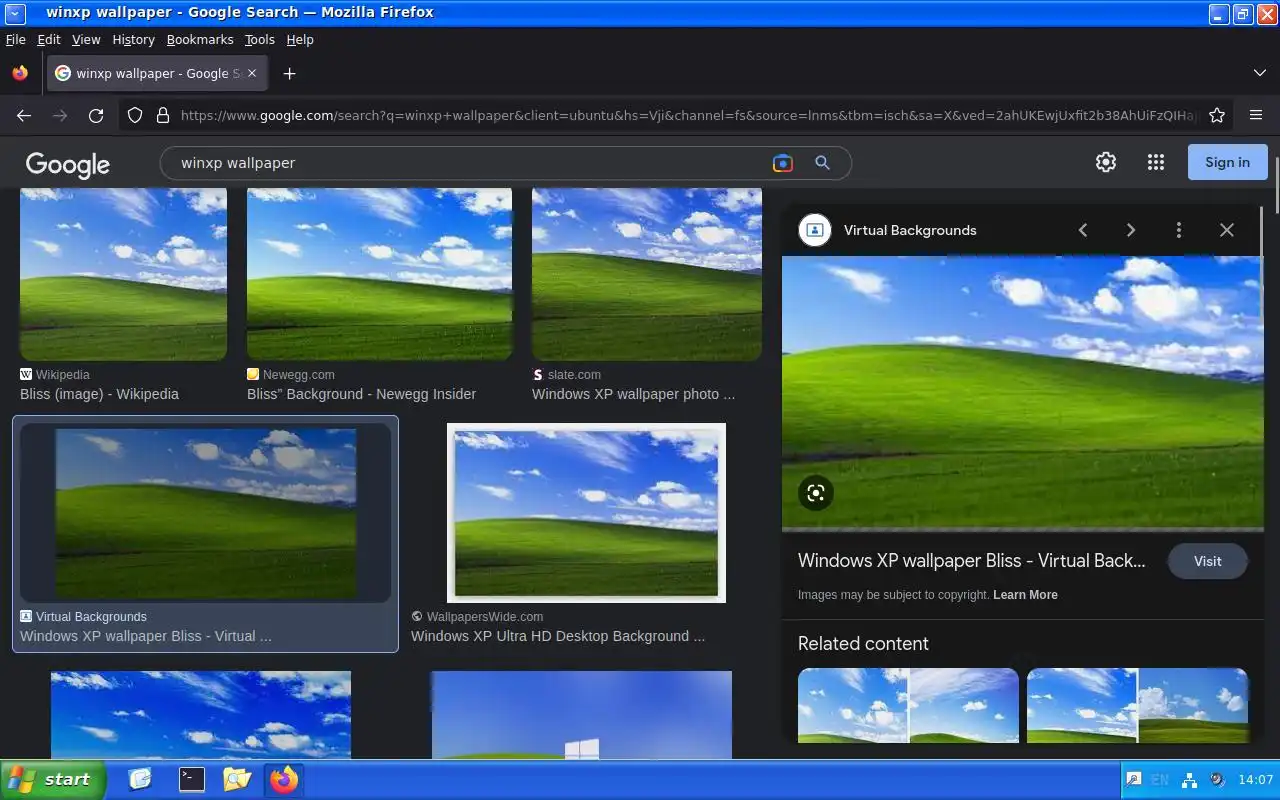Screen dimensions: 1280x800
Task: Open tracking protection shield icon
Action: point(135,115)
